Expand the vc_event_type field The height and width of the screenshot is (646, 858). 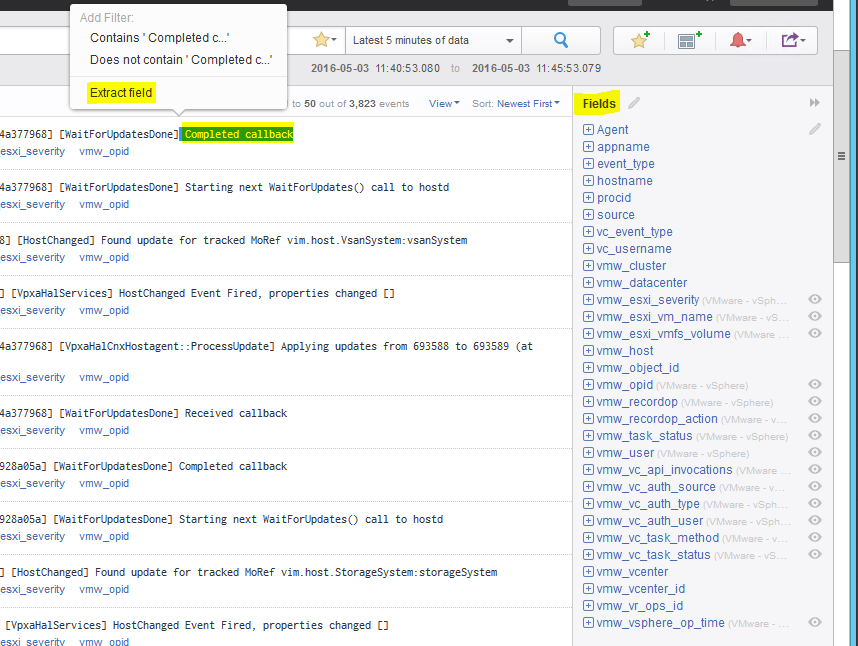pos(588,231)
